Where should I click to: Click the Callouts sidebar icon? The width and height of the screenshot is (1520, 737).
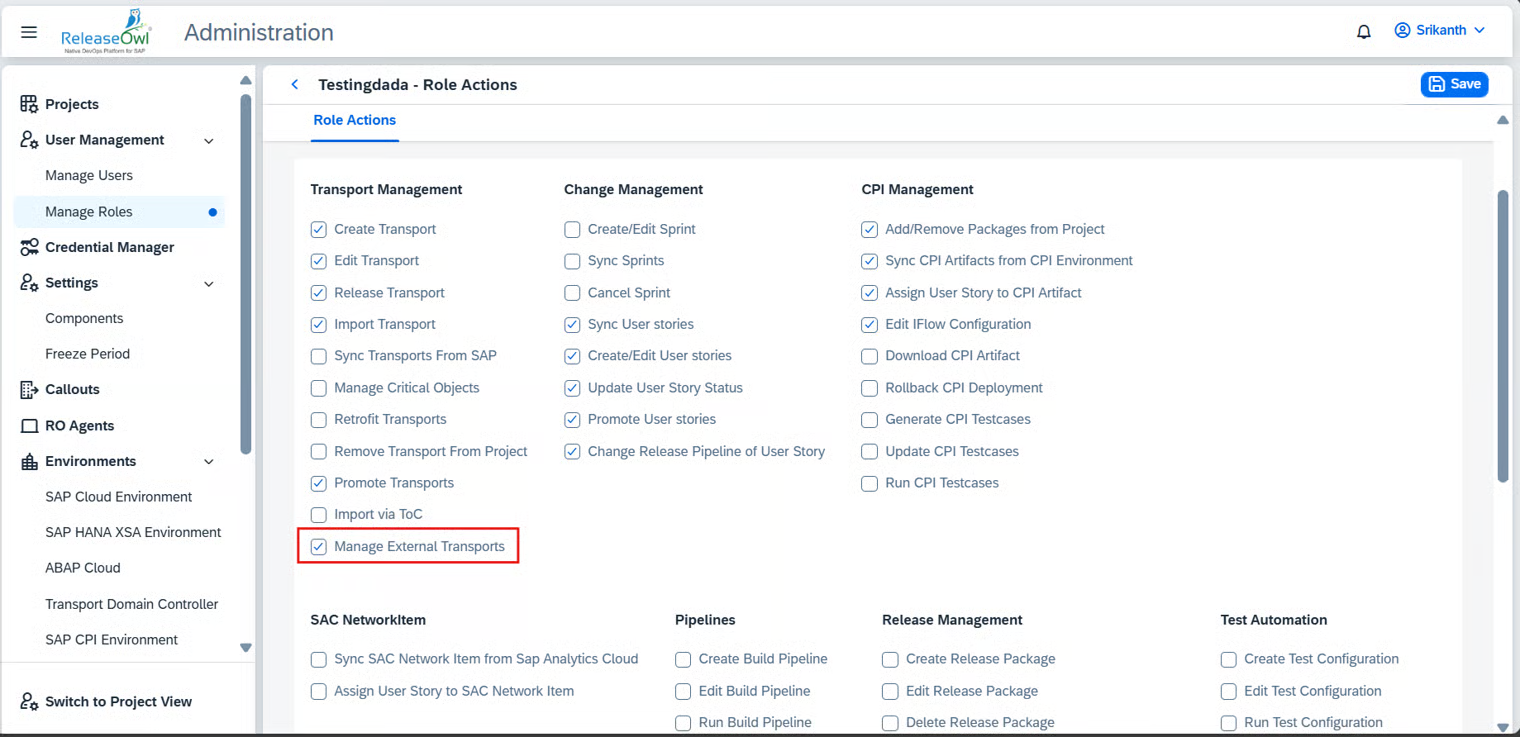(x=29, y=389)
